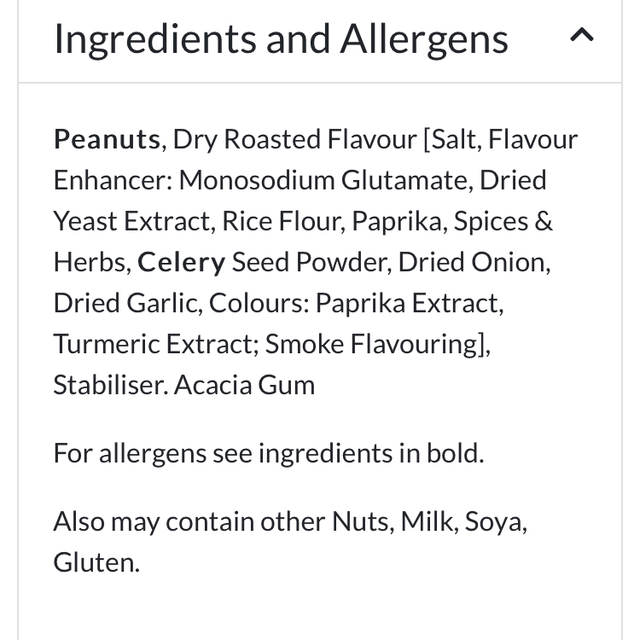640x640 pixels.
Task: Click the Stabiliser word
Action: pos(110,385)
